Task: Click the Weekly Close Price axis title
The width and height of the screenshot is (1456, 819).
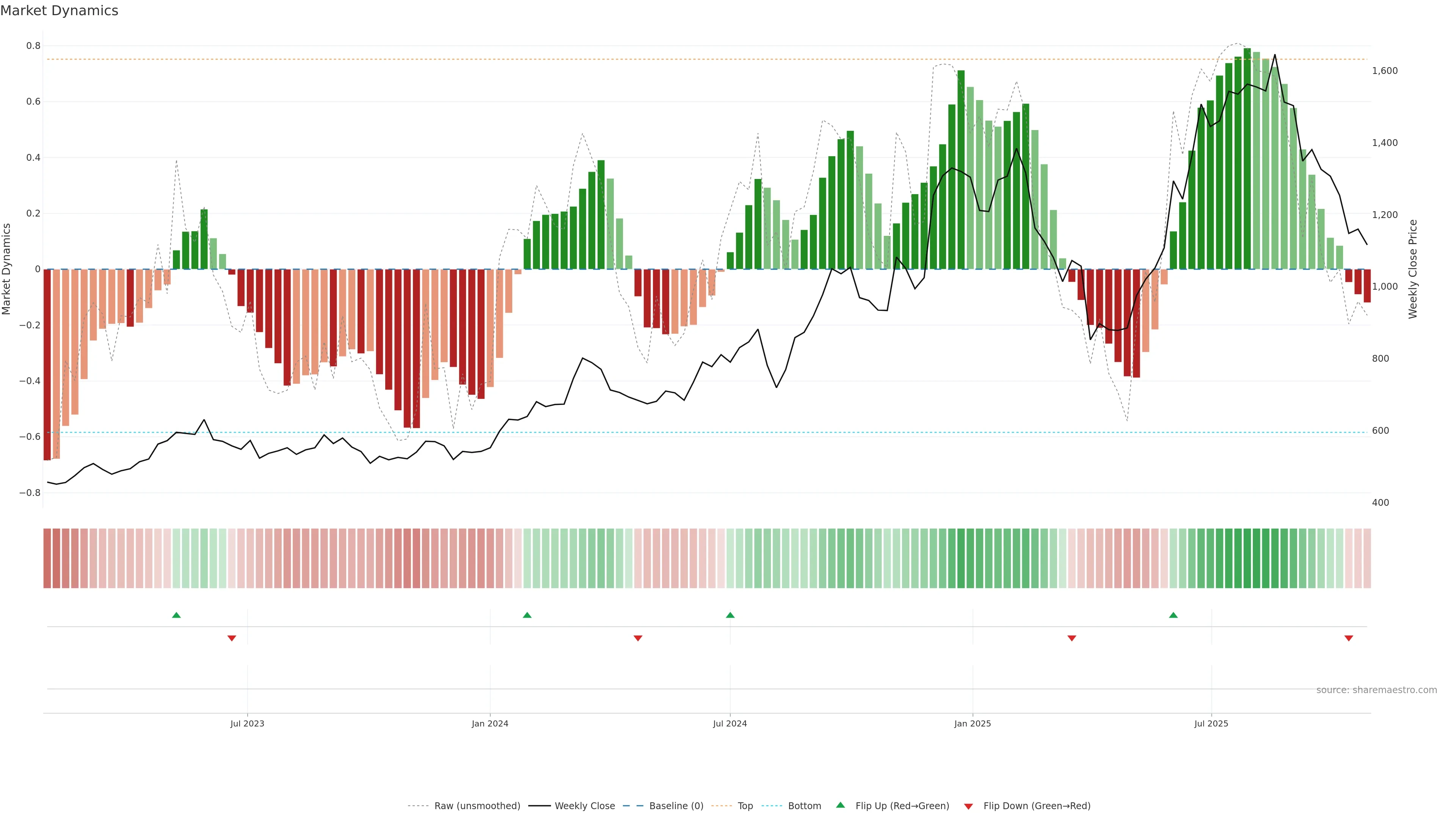Action: [1412, 269]
